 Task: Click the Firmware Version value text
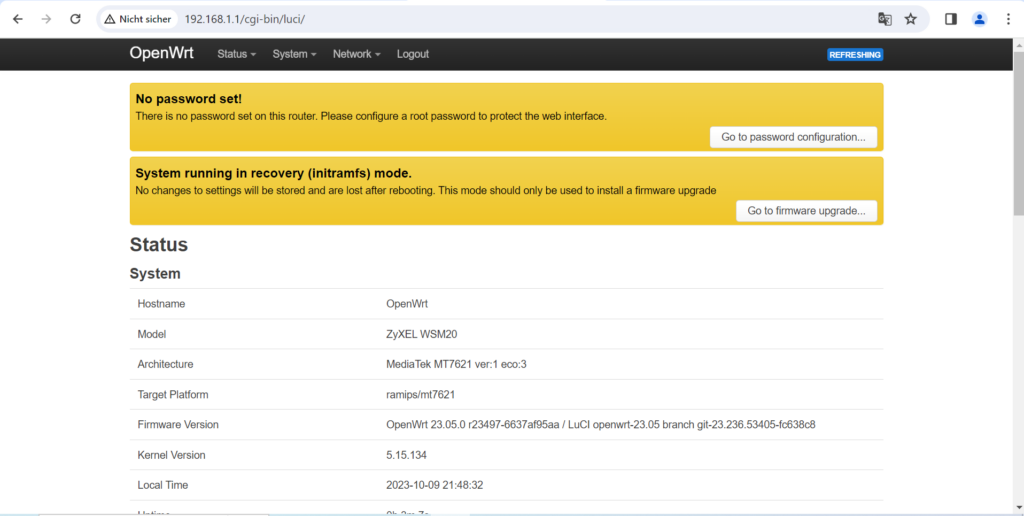pos(601,425)
